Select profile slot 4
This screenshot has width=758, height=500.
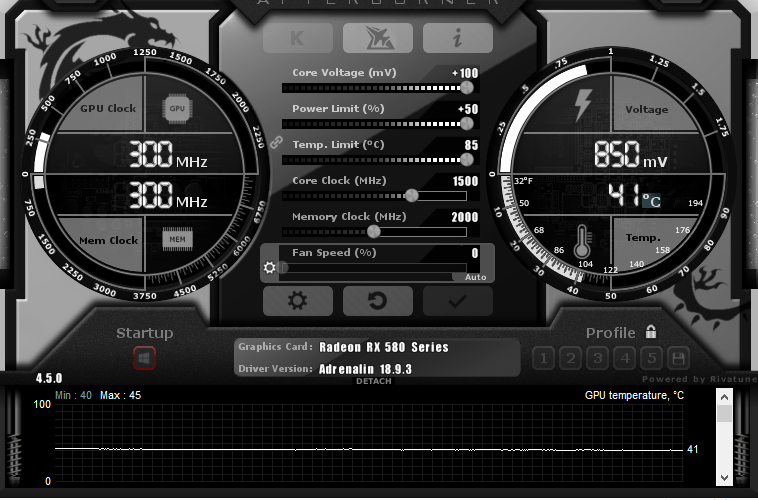point(625,358)
